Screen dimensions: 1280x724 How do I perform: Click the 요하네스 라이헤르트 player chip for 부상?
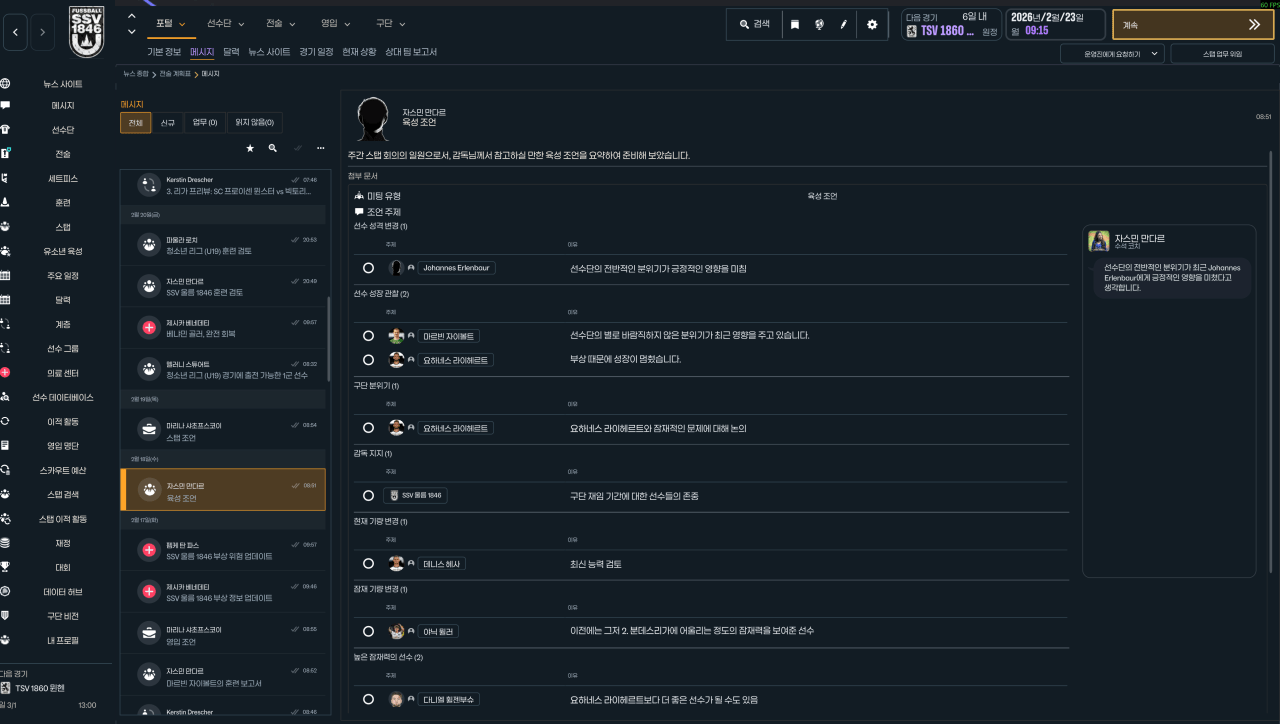[x=456, y=360]
